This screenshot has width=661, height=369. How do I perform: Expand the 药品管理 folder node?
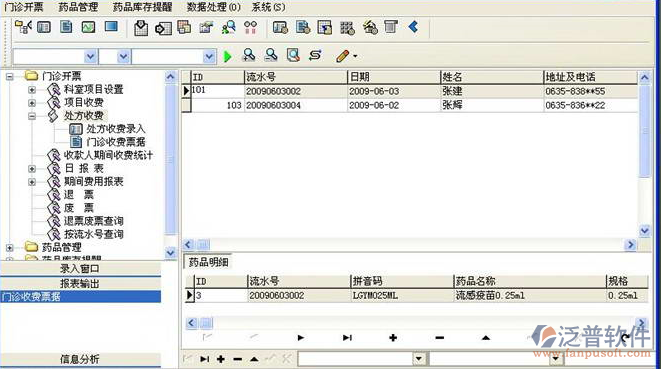(x=10, y=248)
